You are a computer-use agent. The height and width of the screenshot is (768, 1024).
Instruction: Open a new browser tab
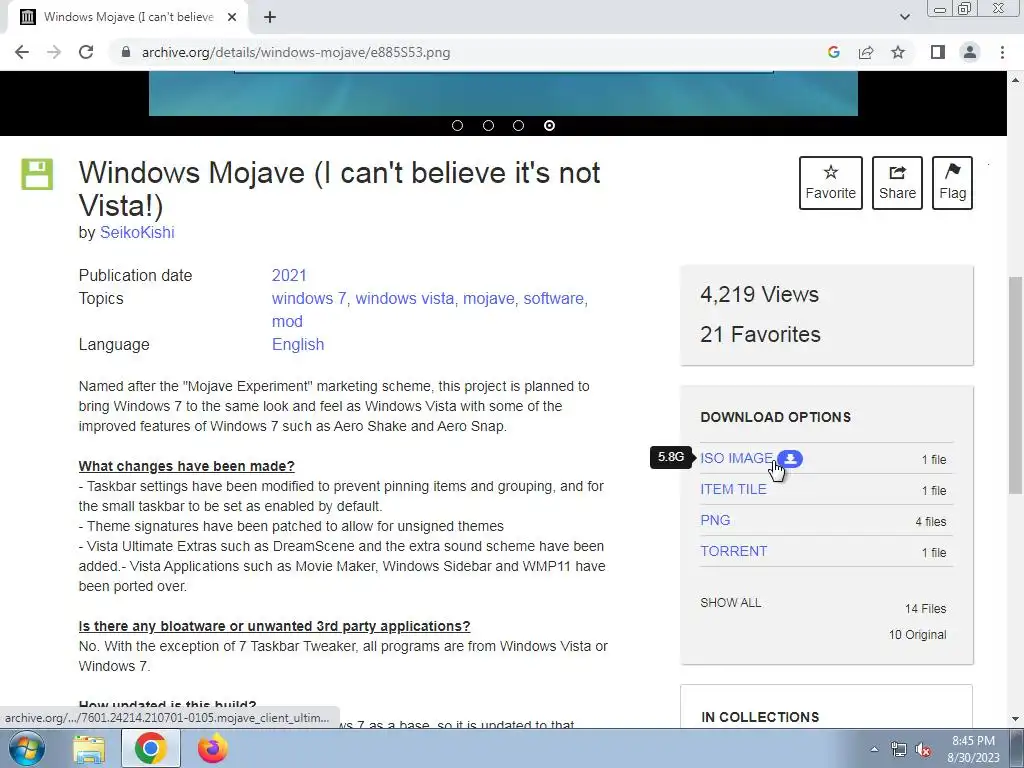(x=270, y=17)
